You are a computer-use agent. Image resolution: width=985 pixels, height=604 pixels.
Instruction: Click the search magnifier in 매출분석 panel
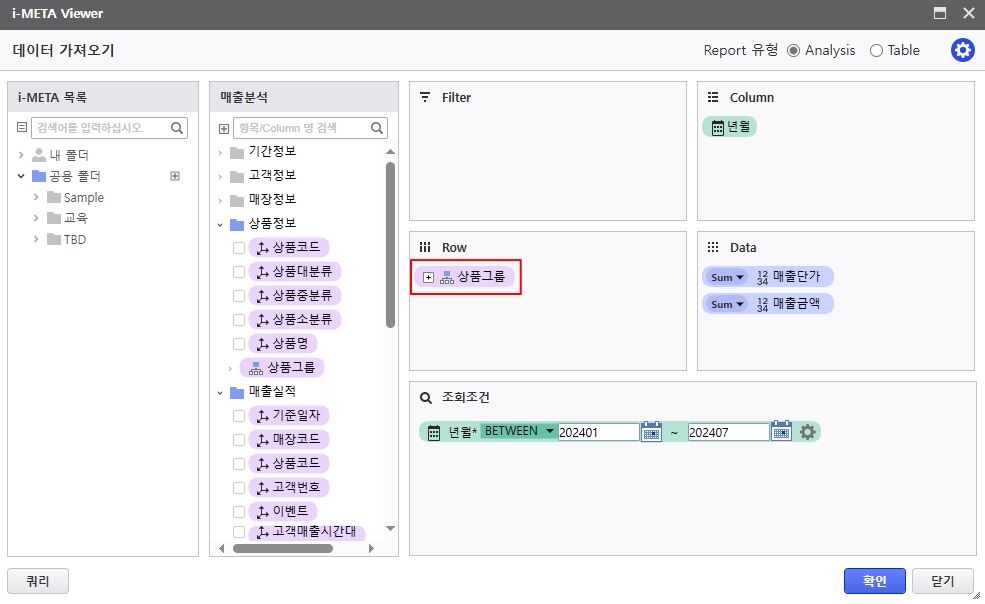(x=377, y=128)
